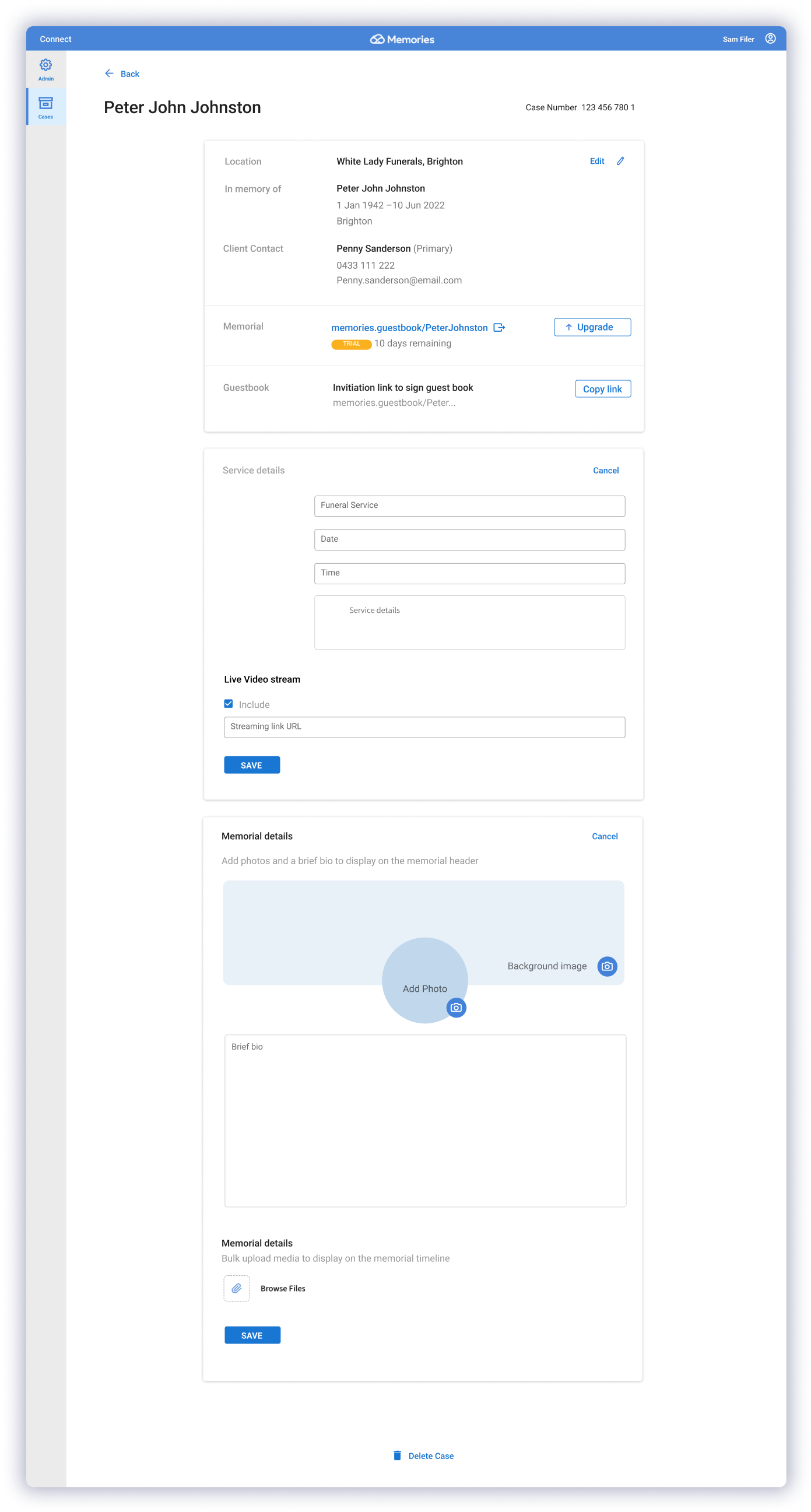Click inside the Brief bio text area
The image size is (811, 1512).
pyautogui.click(x=425, y=1121)
